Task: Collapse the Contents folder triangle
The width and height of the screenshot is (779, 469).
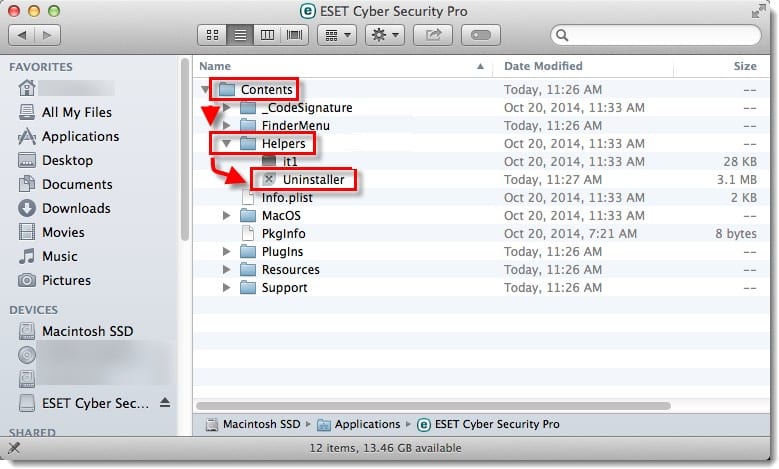Action: pyautogui.click(x=205, y=89)
